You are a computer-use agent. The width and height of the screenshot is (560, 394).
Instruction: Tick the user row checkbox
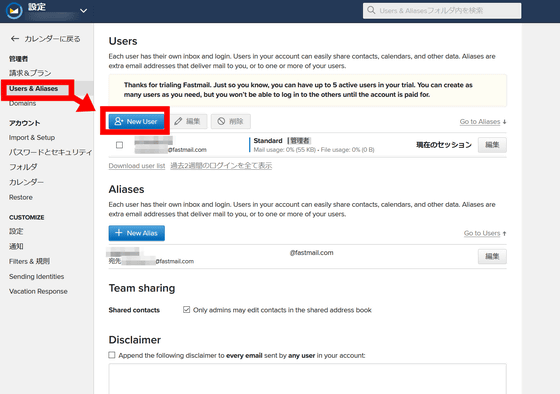[120, 145]
